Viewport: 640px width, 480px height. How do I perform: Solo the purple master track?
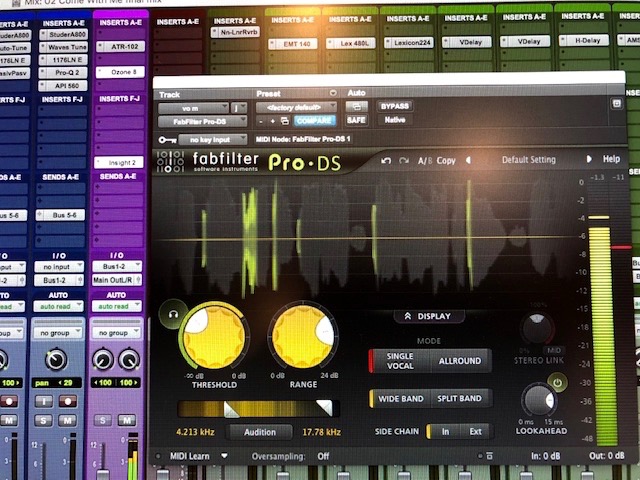pos(103,420)
